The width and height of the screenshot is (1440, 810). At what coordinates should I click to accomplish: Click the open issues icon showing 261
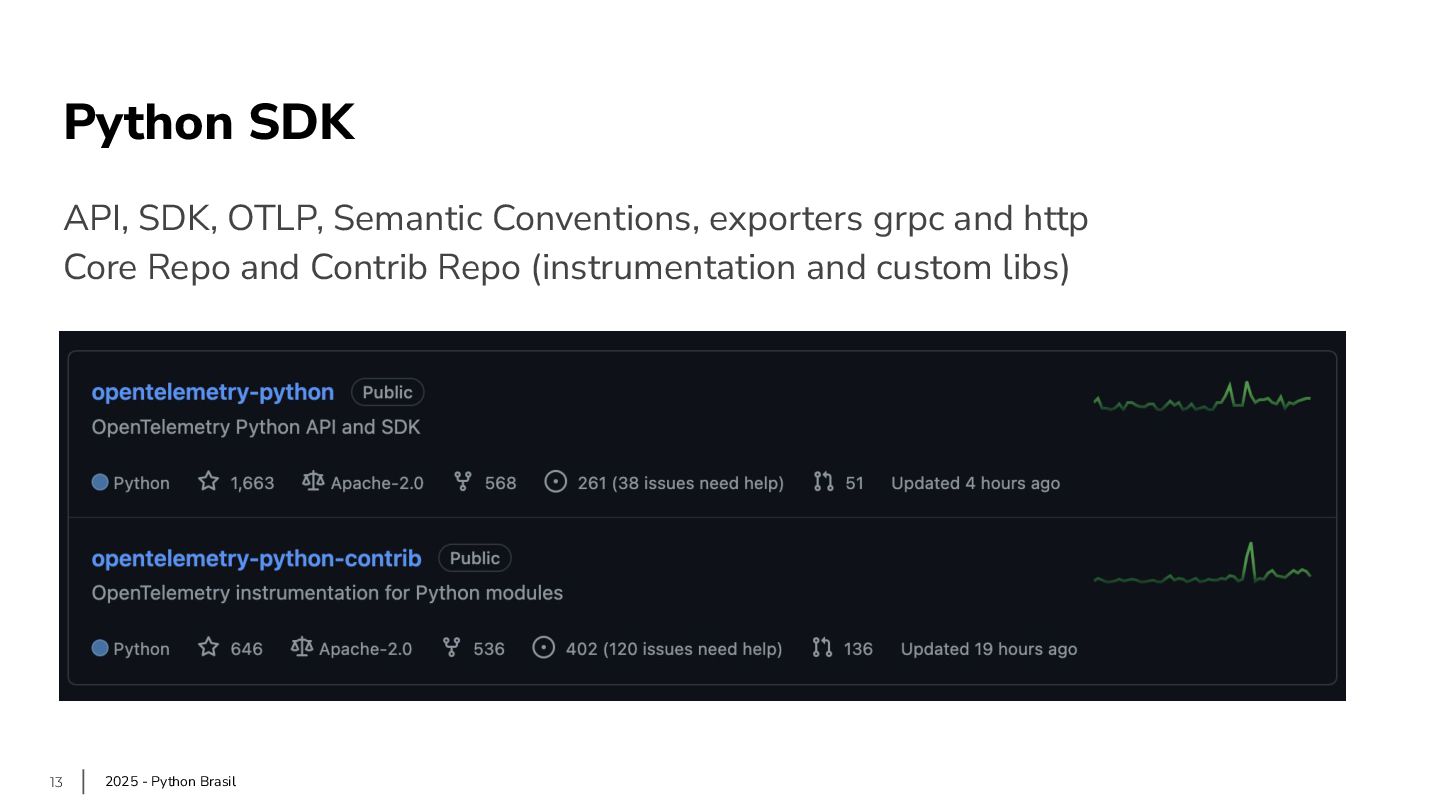click(555, 482)
